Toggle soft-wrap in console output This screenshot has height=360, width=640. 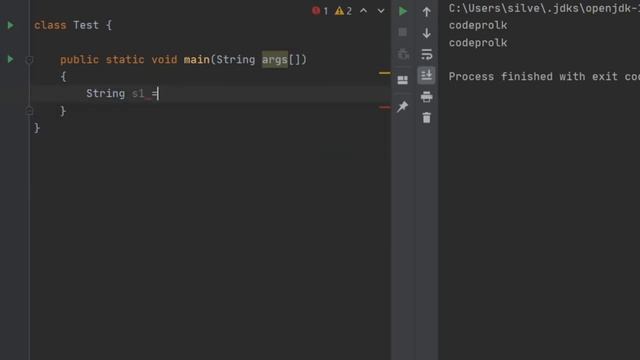(x=427, y=54)
